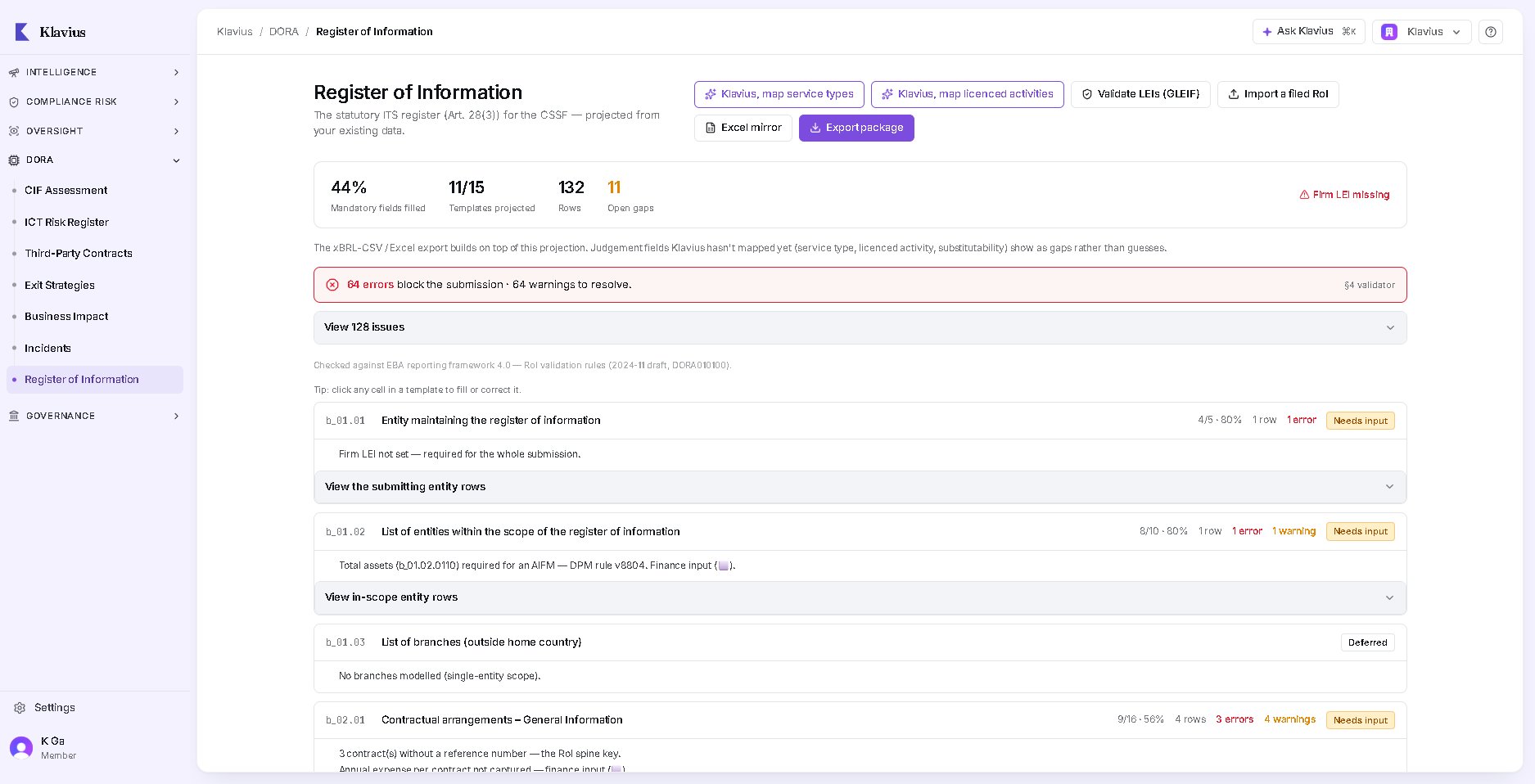Click the Klavius breadcrumb link
Image resolution: width=1535 pixels, height=784 pixels.
tap(235, 32)
